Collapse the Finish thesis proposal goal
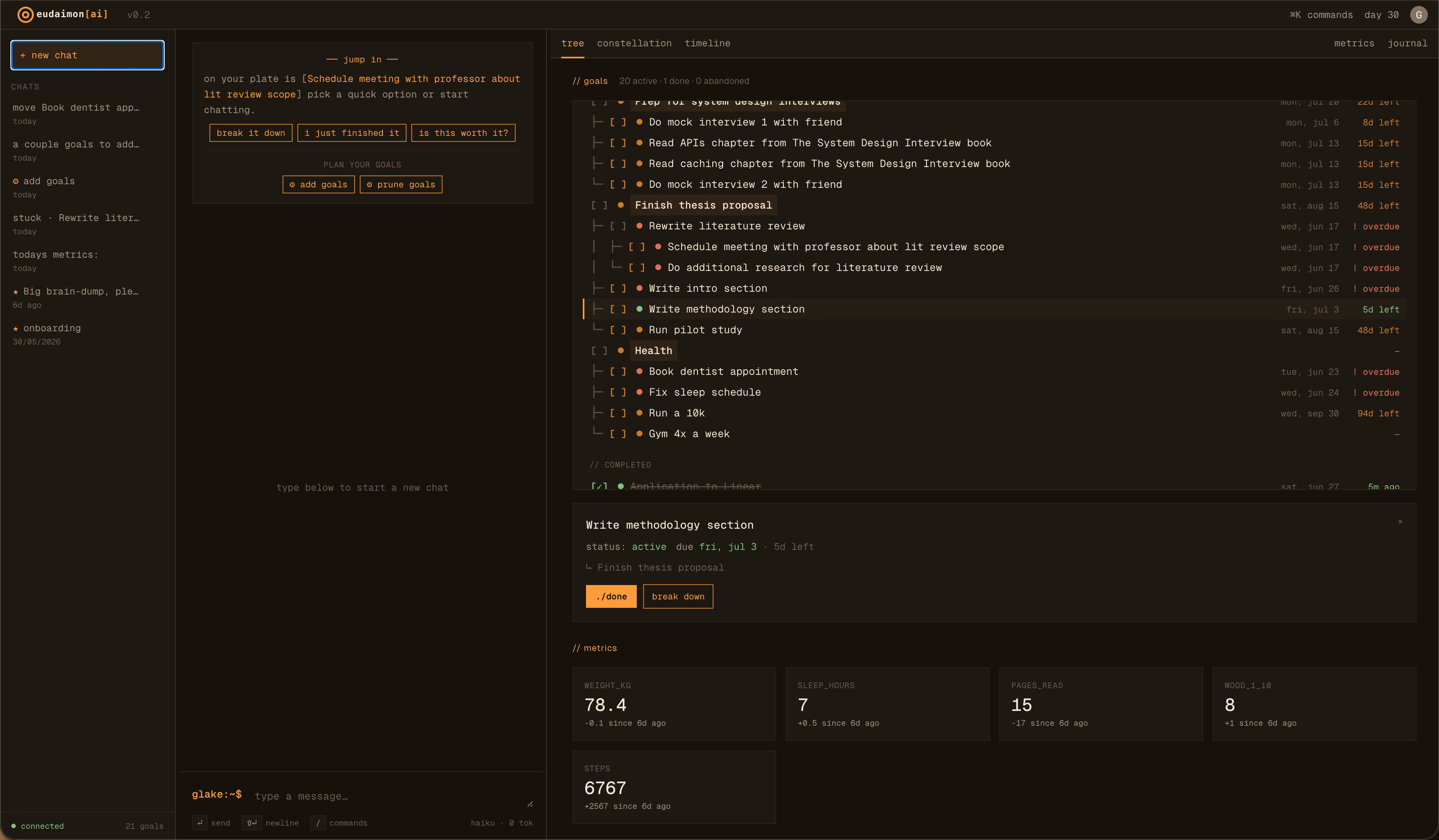The height and width of the screenshot is (840, 1439). pyautogui.click(x=599, y=205)
